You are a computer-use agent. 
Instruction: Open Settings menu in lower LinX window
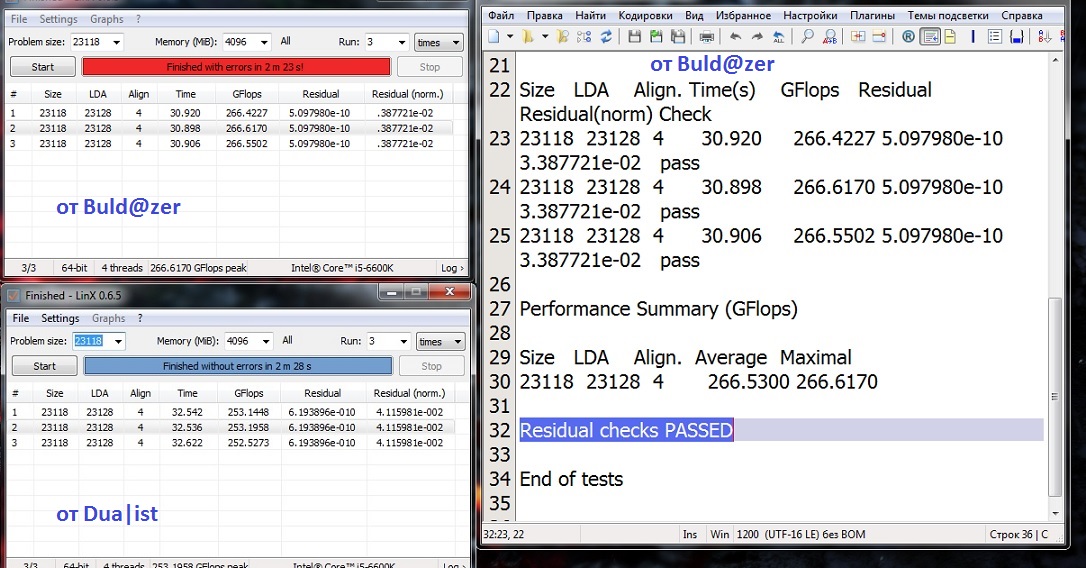tap(60, 319)
